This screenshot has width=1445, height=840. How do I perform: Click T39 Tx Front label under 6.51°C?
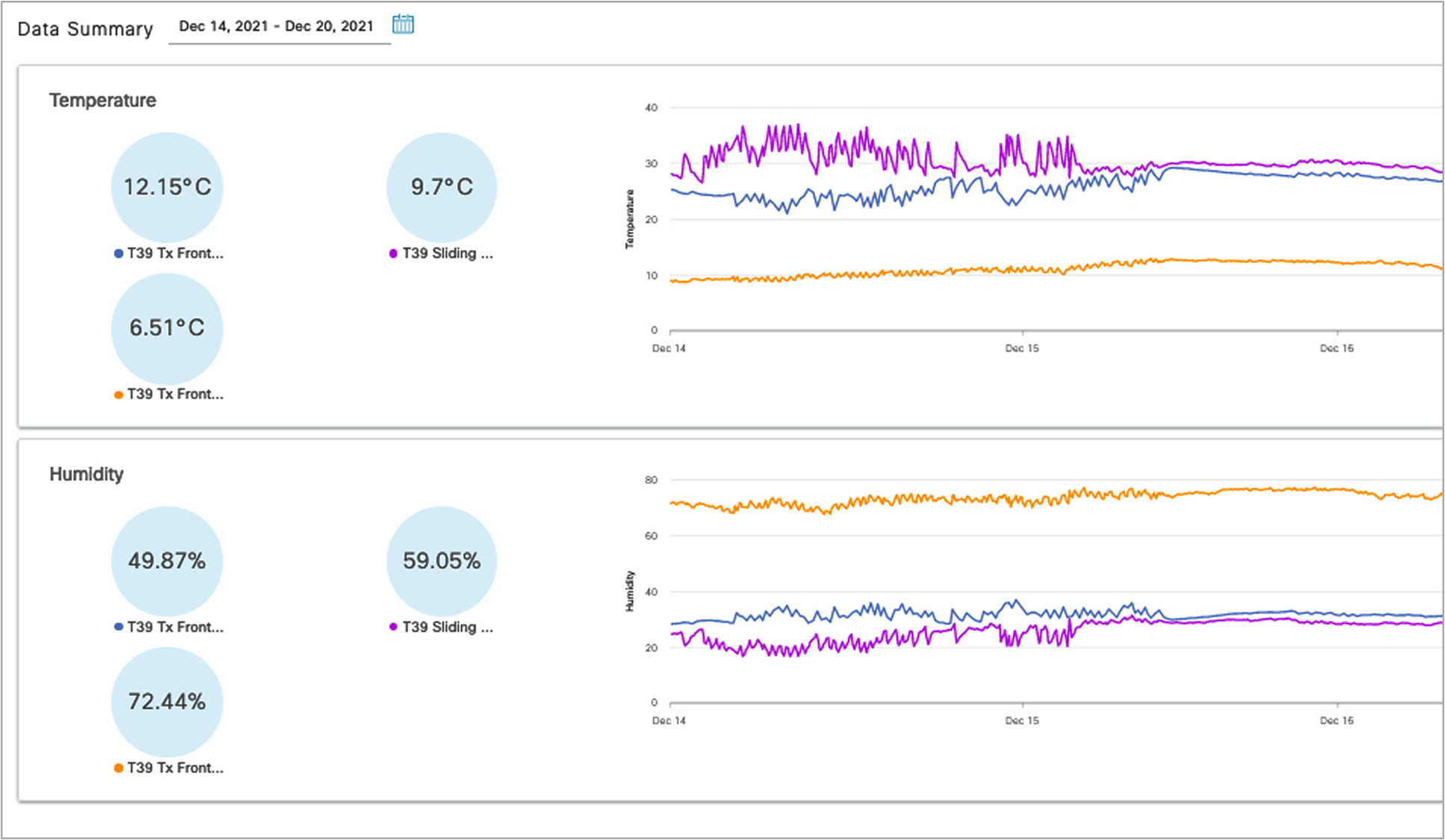[175, 394]
